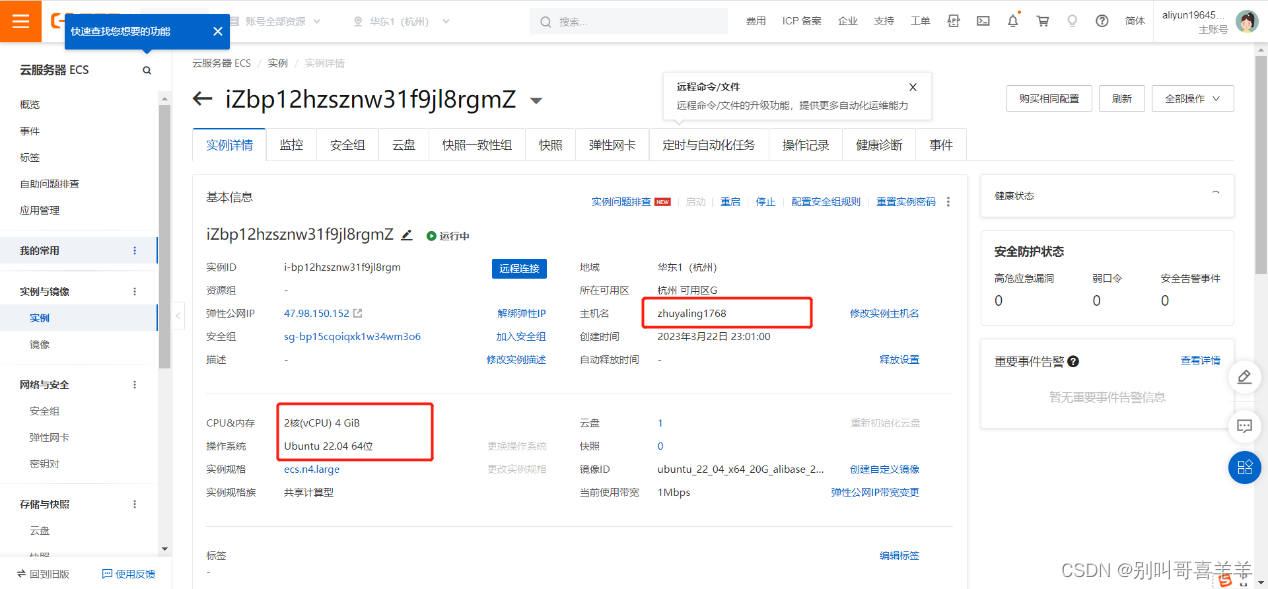1268x589 pixels.
Task: Collapse the 健康状态 panel
Action: click(x=1216, y=194)
